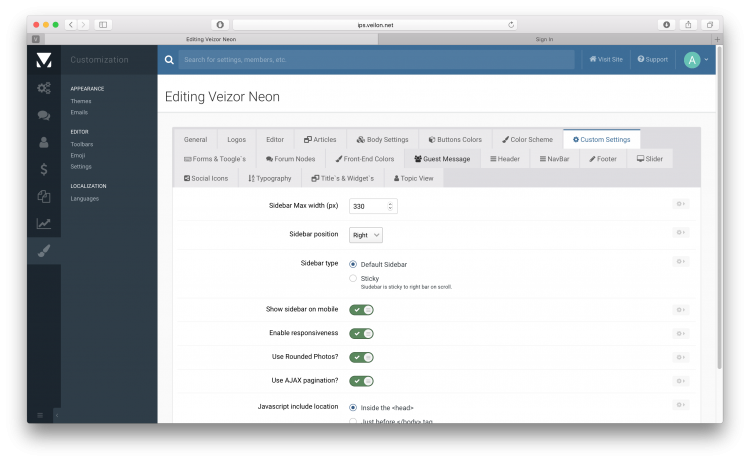Screen dimensions: 750x462
Task: Reload the page with the refresh icon
Action: (x=511, y=25)
